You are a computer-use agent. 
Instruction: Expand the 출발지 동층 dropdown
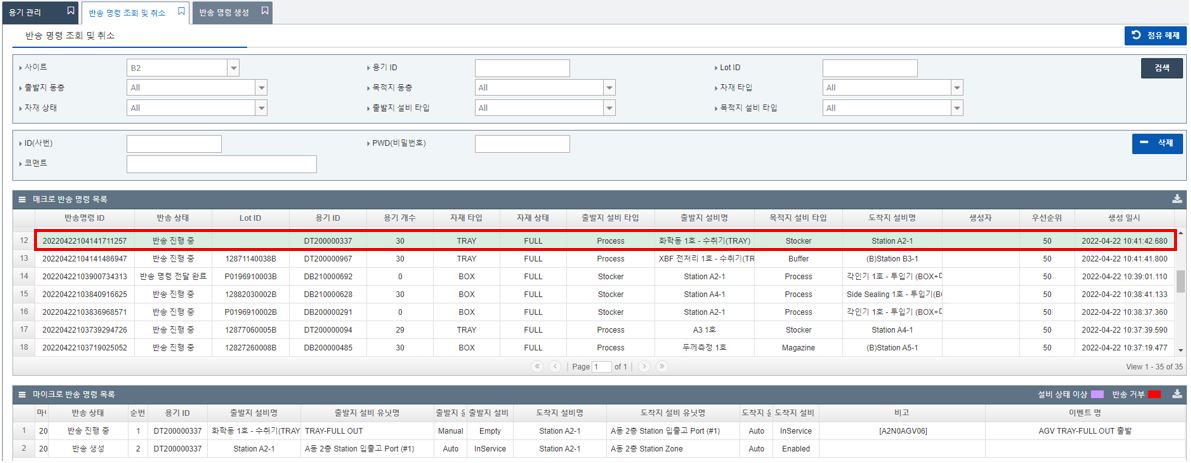(261, 88)
